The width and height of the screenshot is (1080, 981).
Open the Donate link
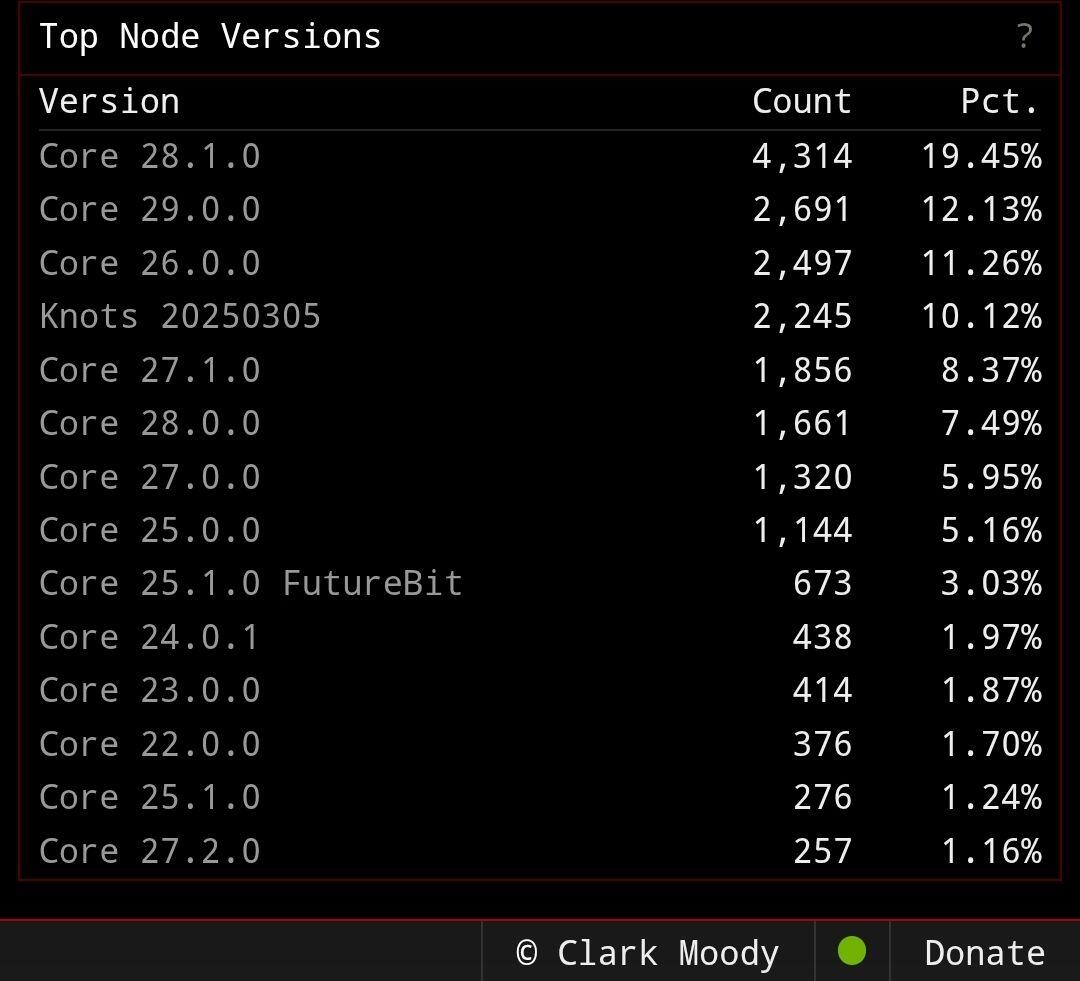click(984, 953)
